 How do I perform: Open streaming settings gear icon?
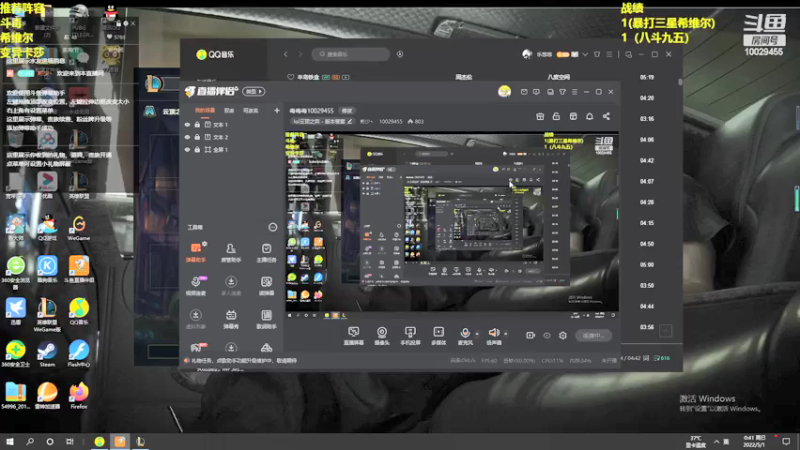(x=563, y=335)
